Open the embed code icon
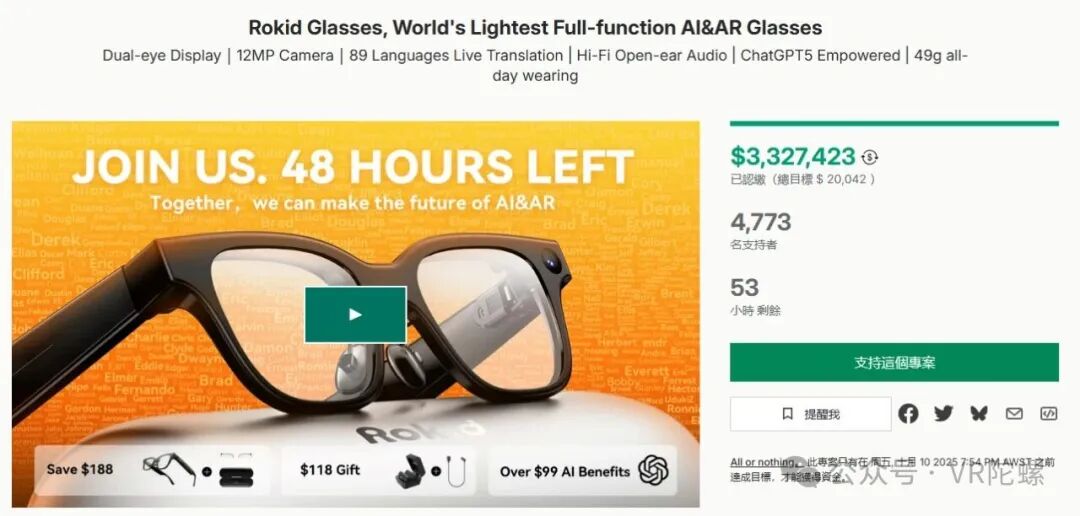Screen dimensions: 1080x516 click(x=1048, y=413)
